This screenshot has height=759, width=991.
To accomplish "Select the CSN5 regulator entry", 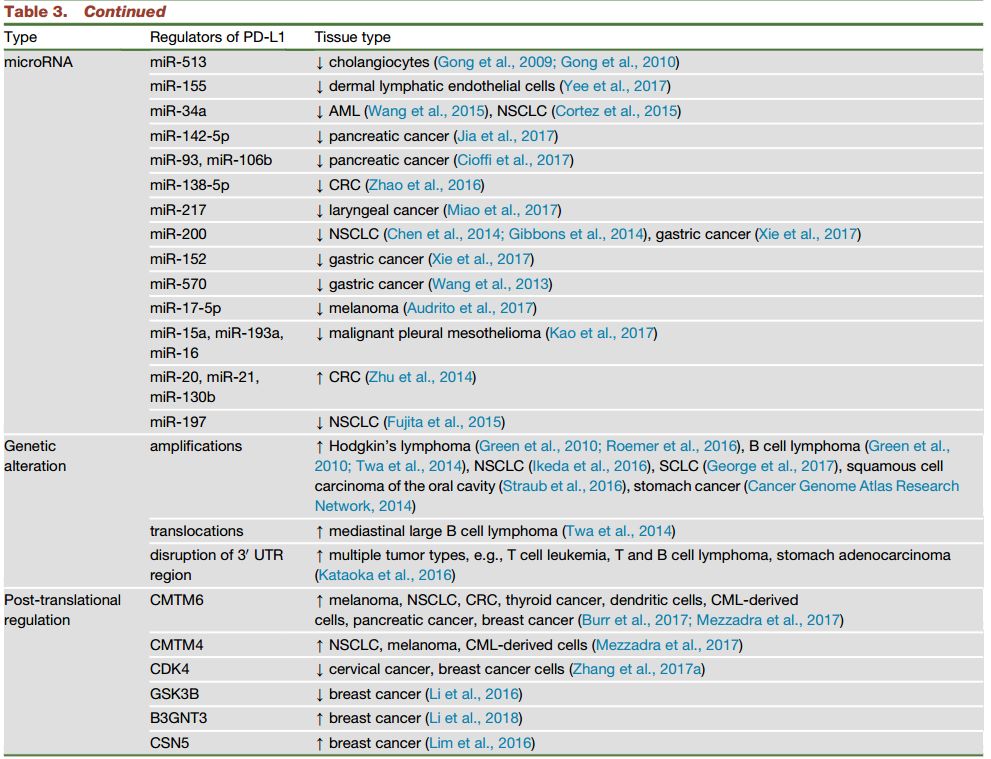I will pos(169,744).
